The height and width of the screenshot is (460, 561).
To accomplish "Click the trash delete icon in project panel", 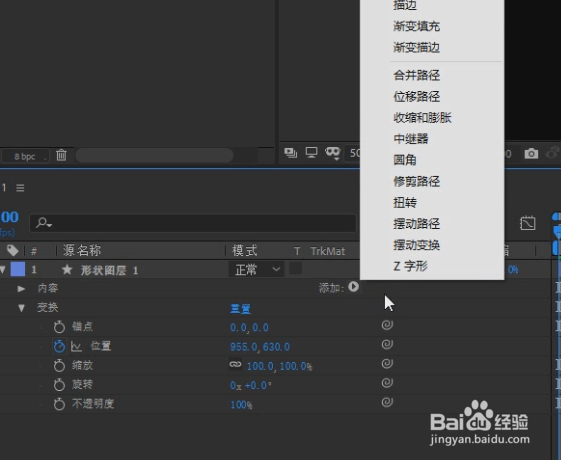I will click(x=61, y=155).
